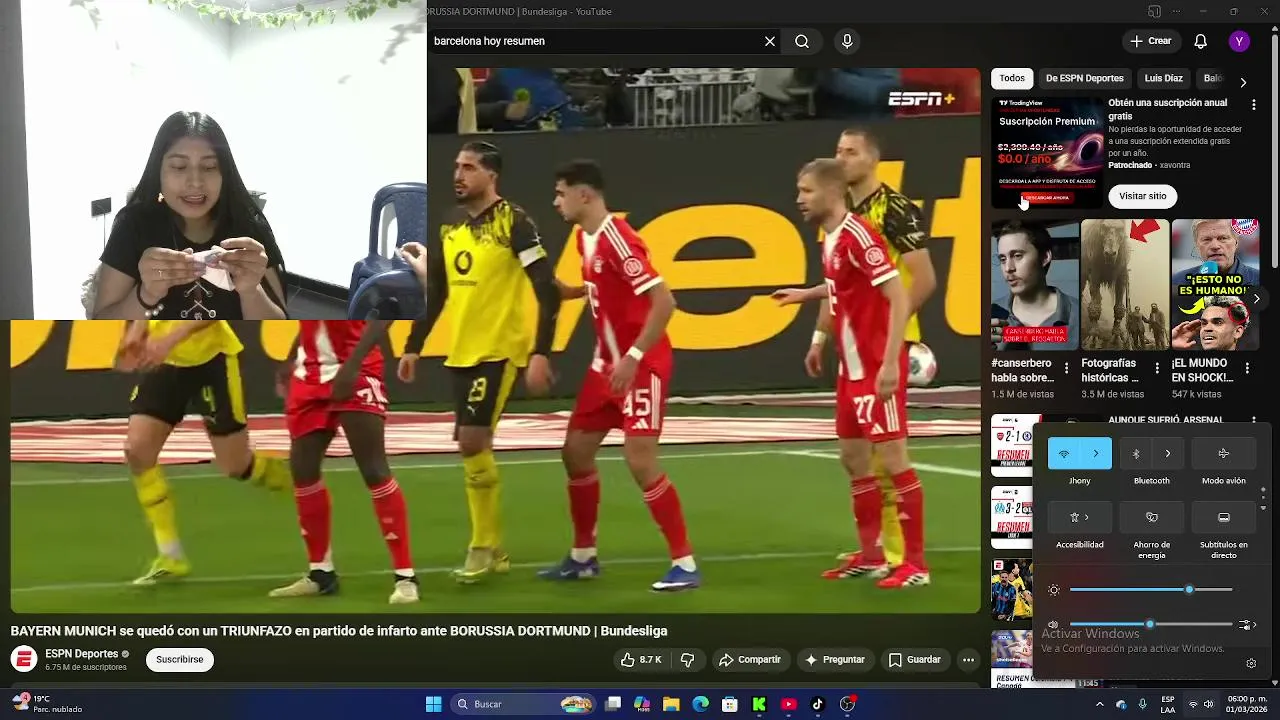Toggle Modo avión
Viewport: 1280px width, 720px height.
pyautogui.click(x=1224, y=454)
